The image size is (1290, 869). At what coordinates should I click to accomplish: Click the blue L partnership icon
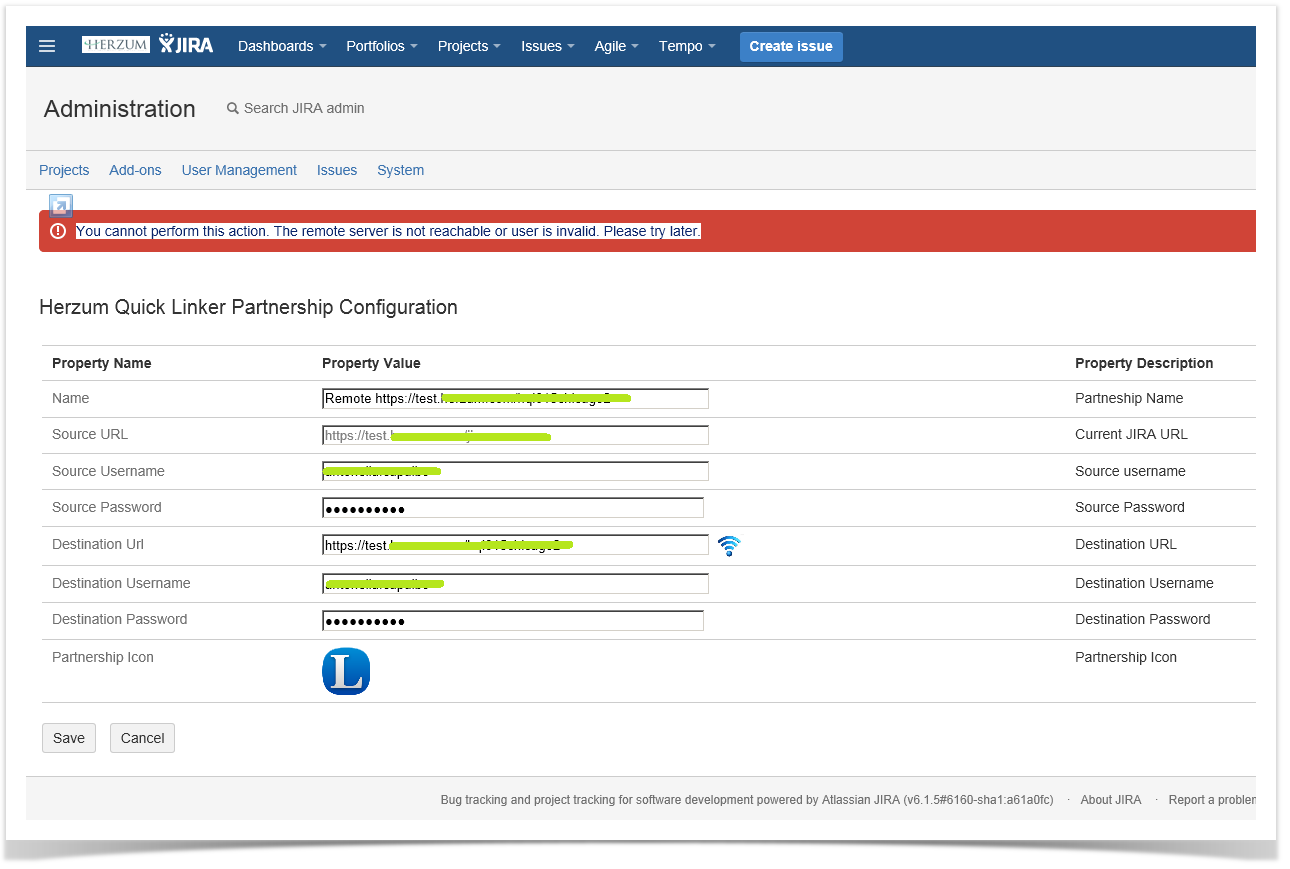346,672
